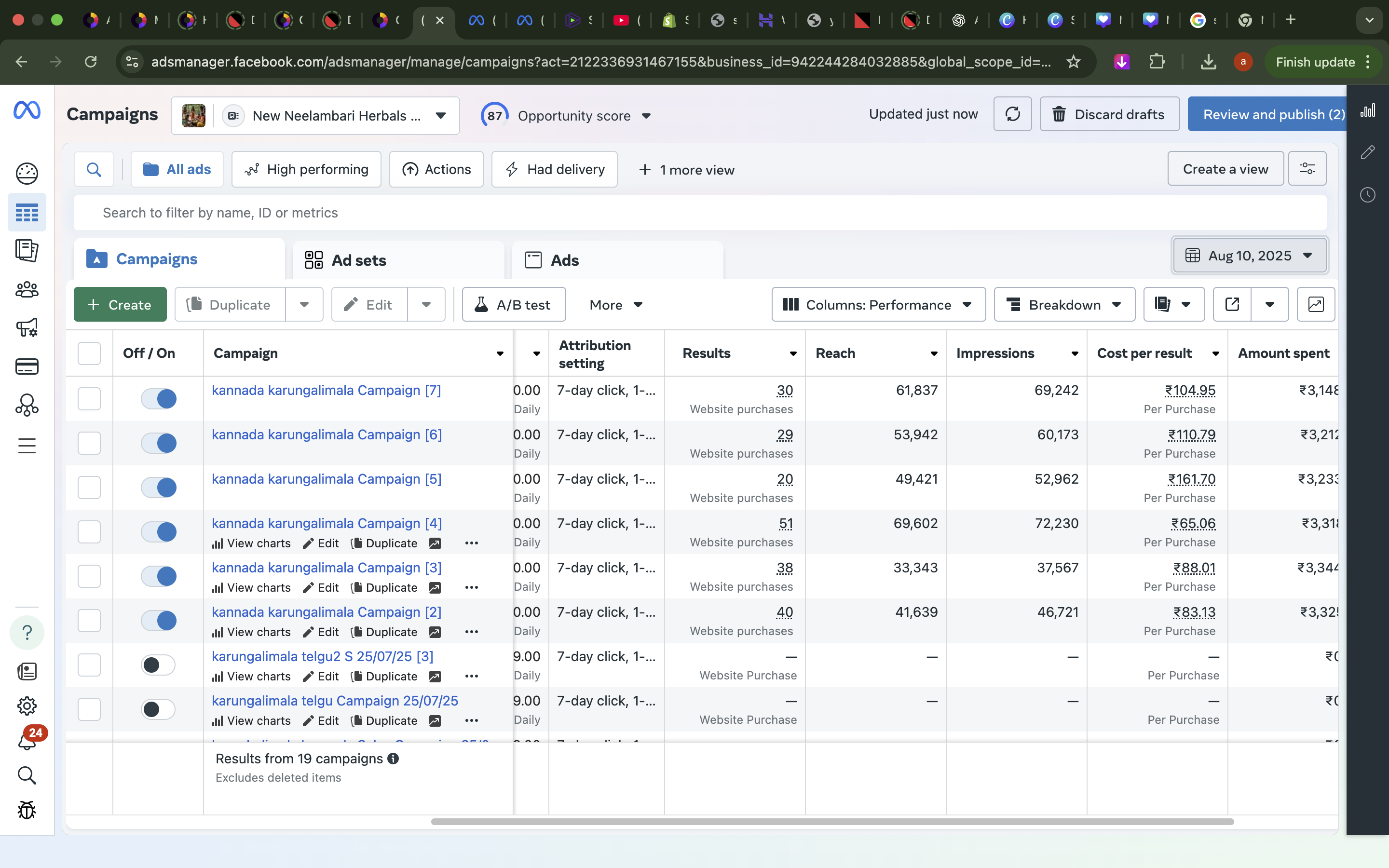The image size is (1389, 868).
Task: Click the Help question mark icon
Action: [27, 633]
